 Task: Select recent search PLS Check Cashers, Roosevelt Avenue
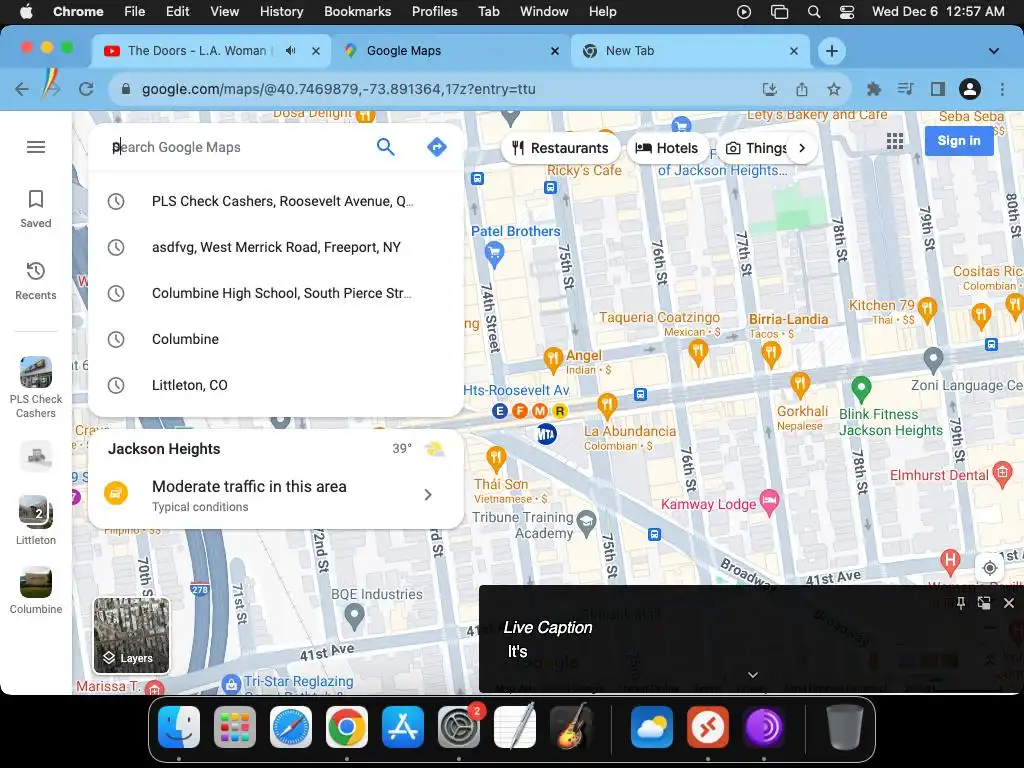pyautogui.click(x=276, y=201)
